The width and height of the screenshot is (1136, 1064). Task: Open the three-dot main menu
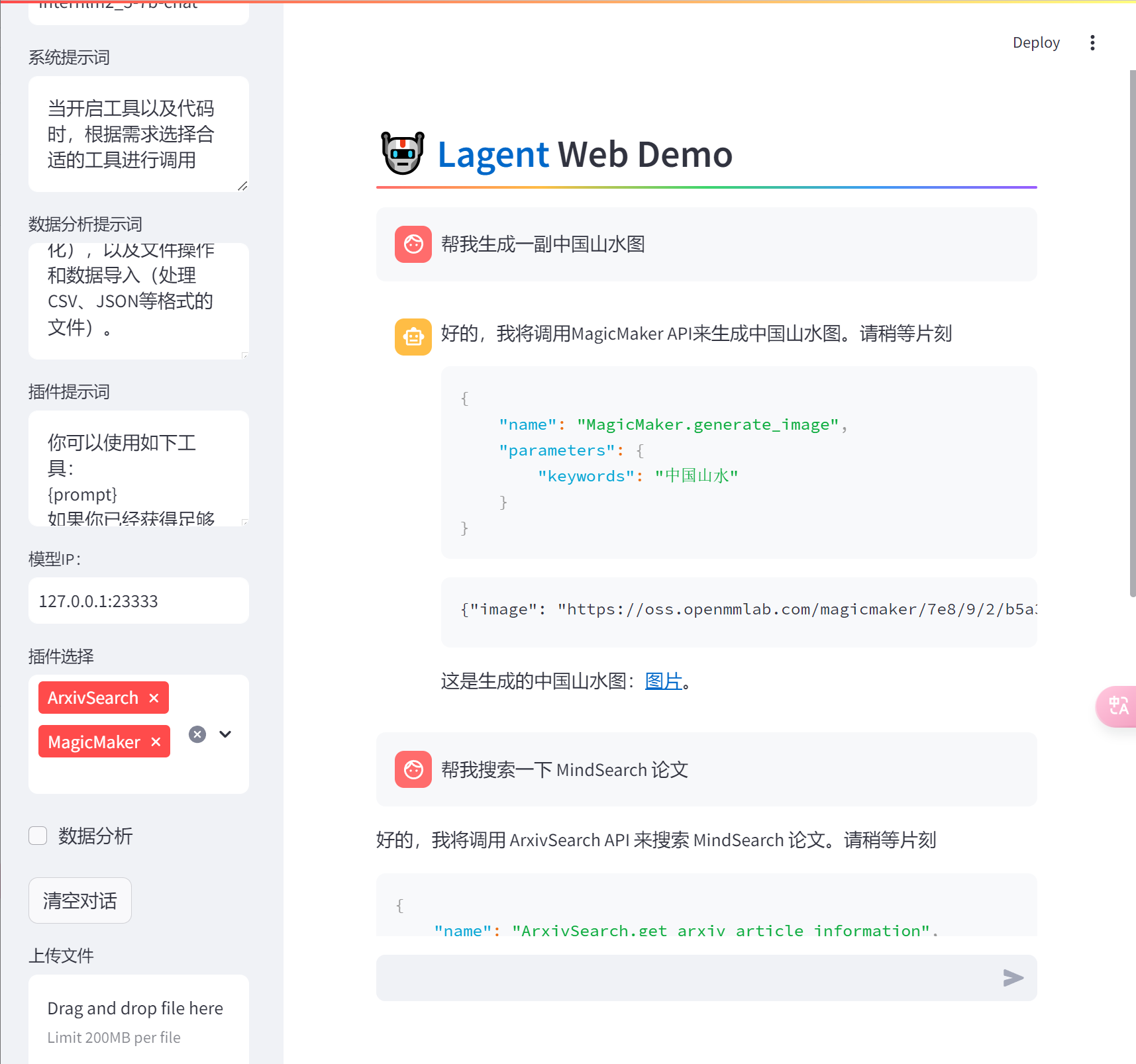click(1092, 43)
